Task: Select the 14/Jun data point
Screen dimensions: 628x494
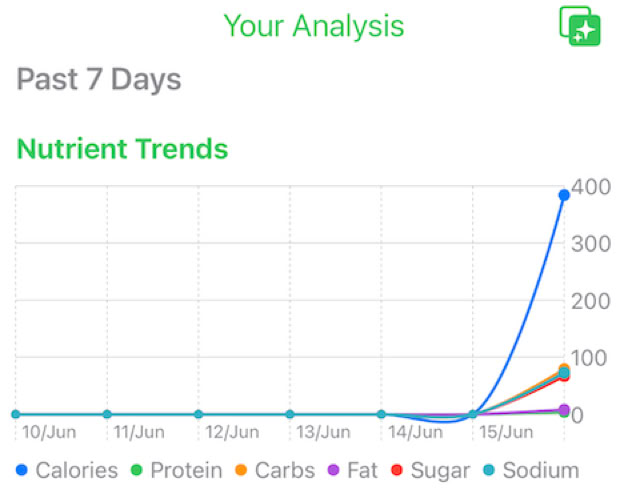Action: coord(381,414)
